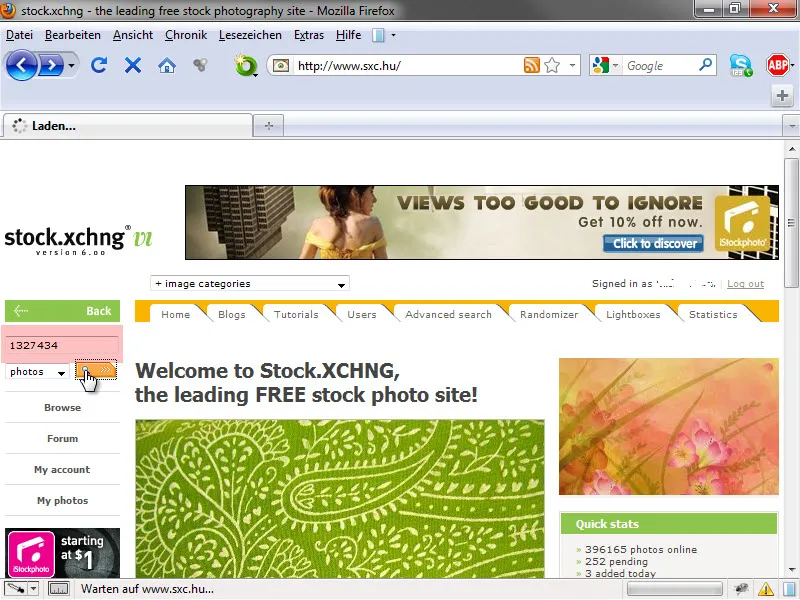Subscribe via the orange RSS feed icon
Image resolution: width=800 pixels, height=600 pixels.
coord(532,65)
